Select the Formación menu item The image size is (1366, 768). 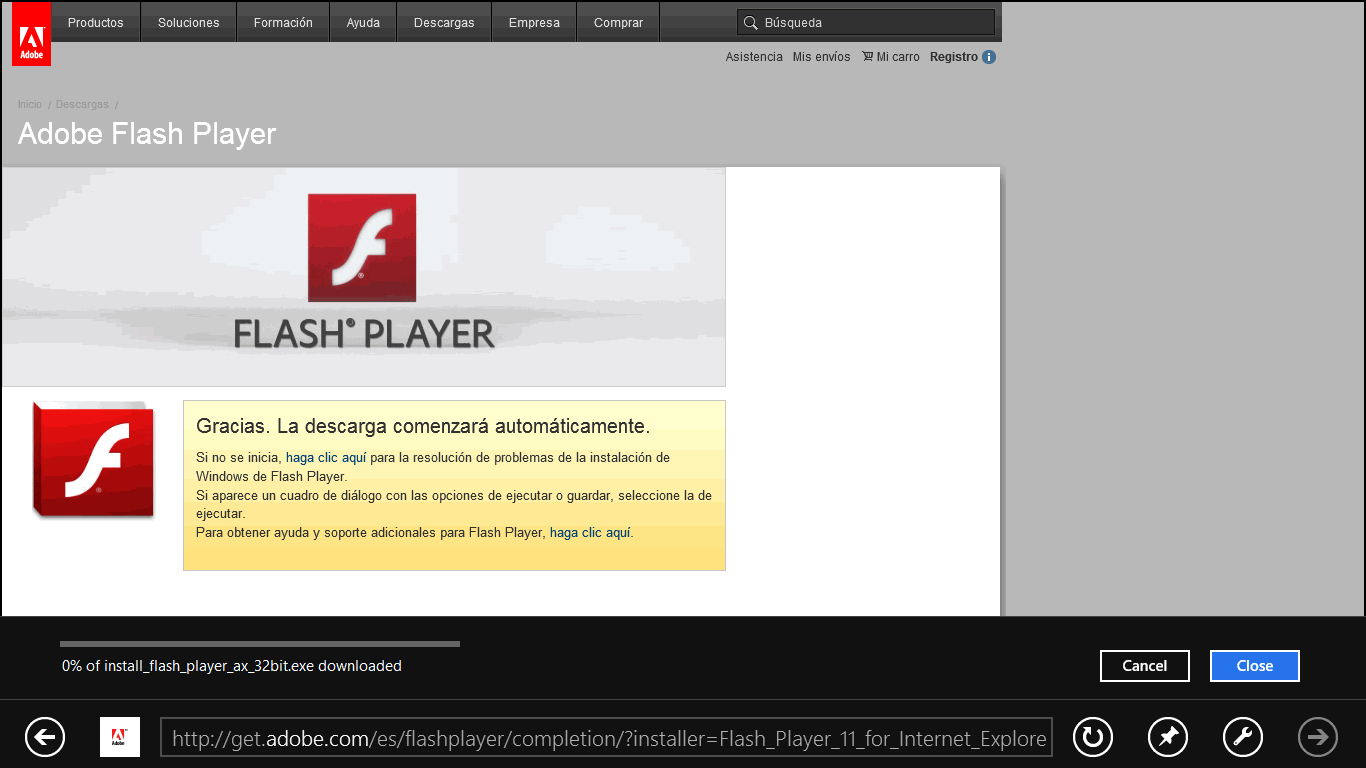(283, 22)
